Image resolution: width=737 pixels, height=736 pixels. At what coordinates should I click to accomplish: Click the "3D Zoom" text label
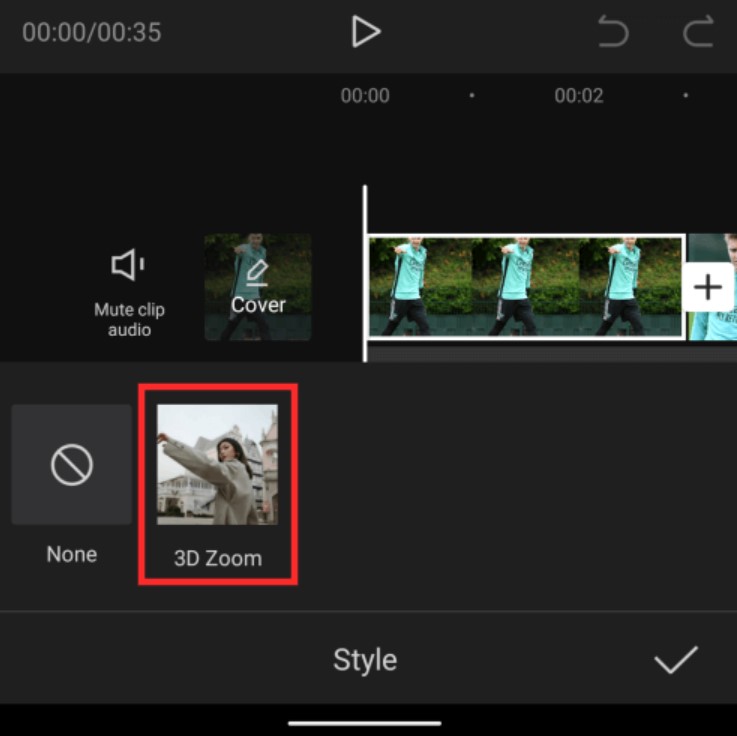pyautogui.click(x=217, y=559)
